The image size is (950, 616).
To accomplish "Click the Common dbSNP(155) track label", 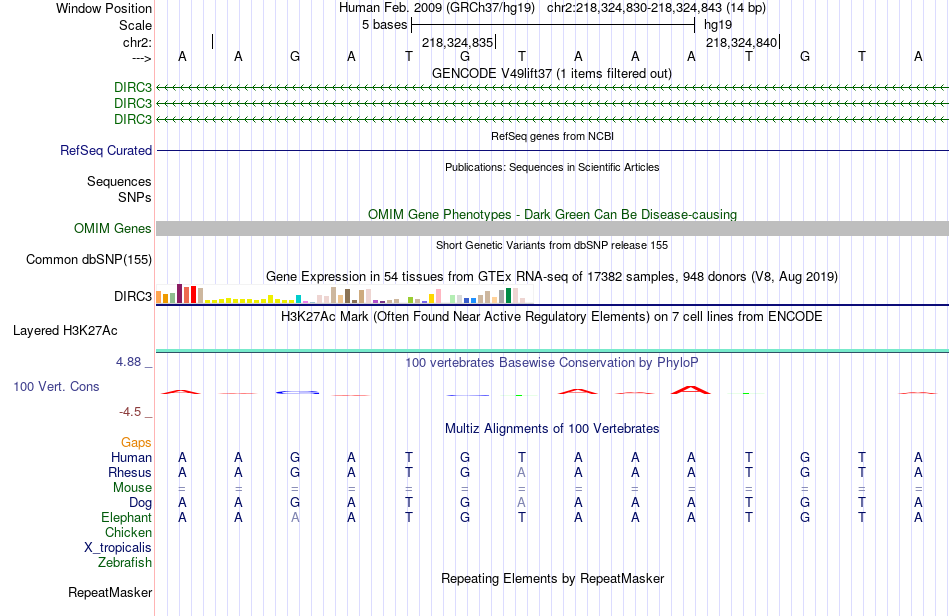I will pos(89,259).
